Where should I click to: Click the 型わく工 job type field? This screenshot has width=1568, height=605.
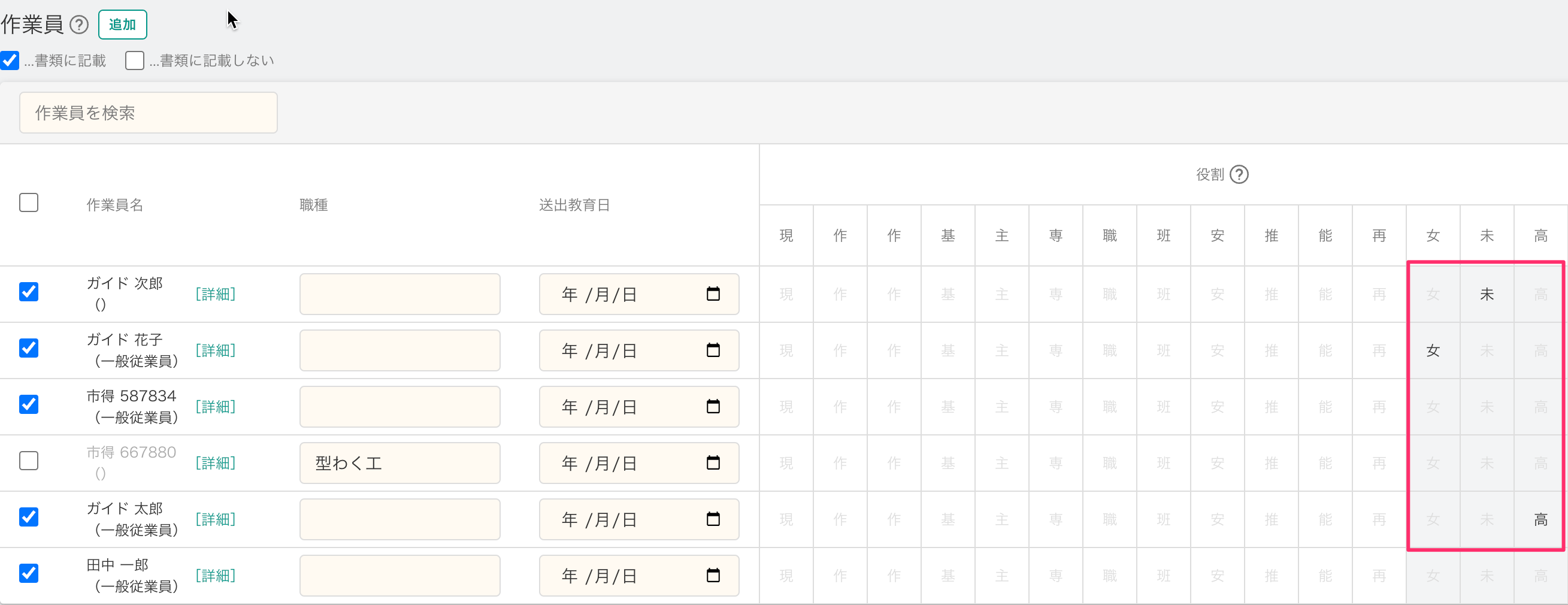399,463
